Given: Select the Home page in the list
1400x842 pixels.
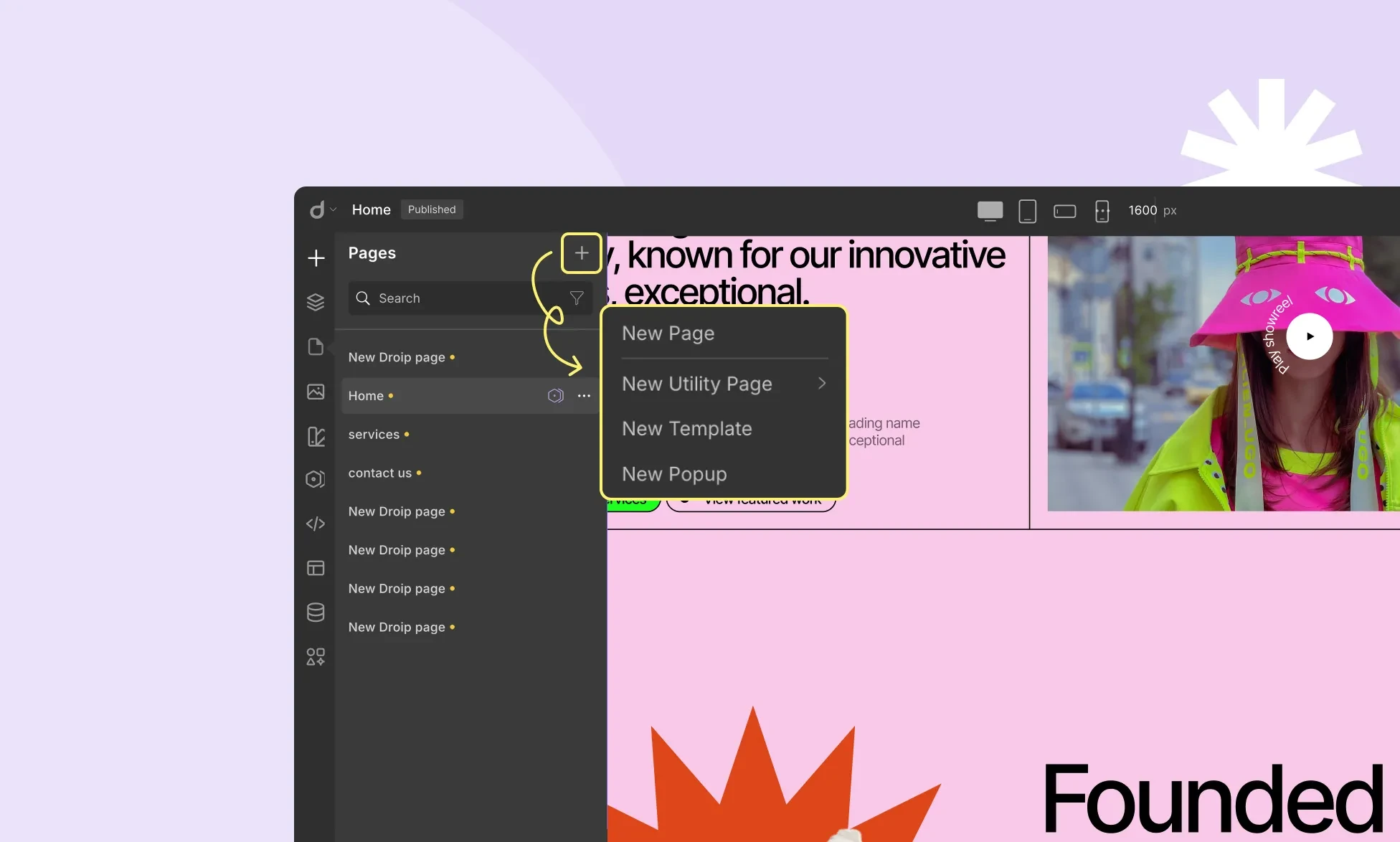Looking at the screenshot, I should coord(470,396).
